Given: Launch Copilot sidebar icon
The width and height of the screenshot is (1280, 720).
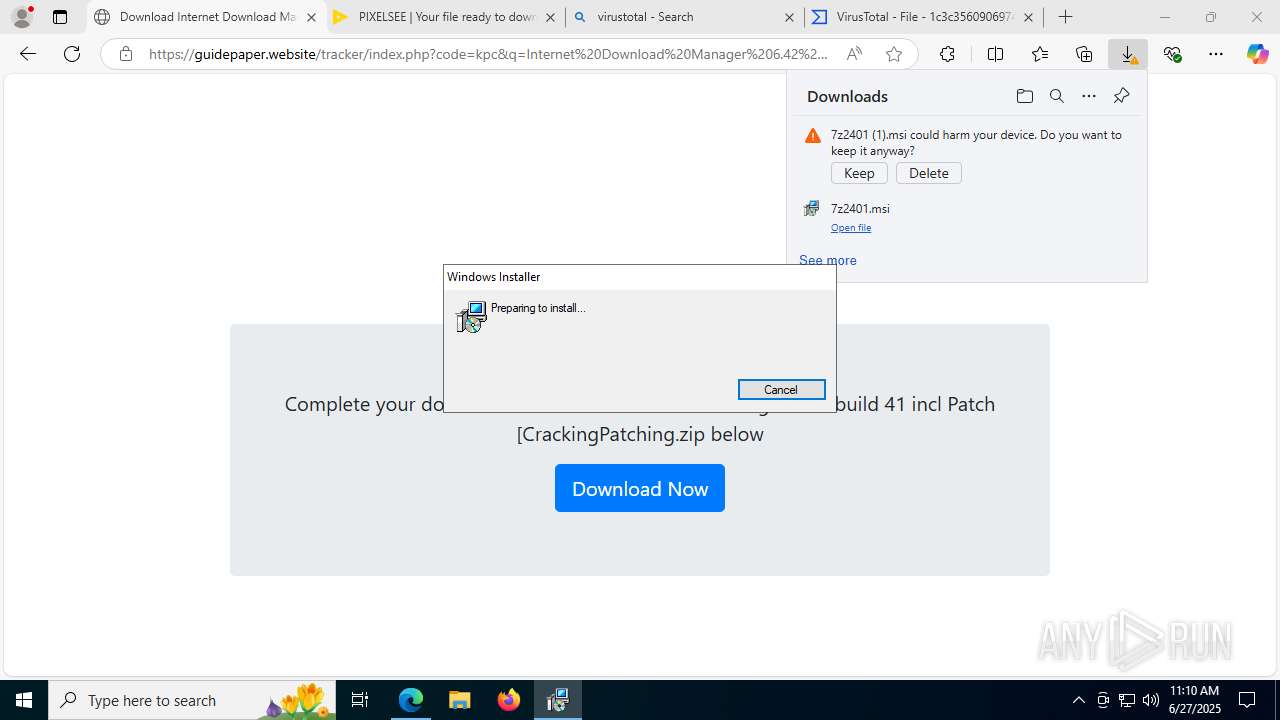Looking at the screenshot, I should click(1258, 54).
